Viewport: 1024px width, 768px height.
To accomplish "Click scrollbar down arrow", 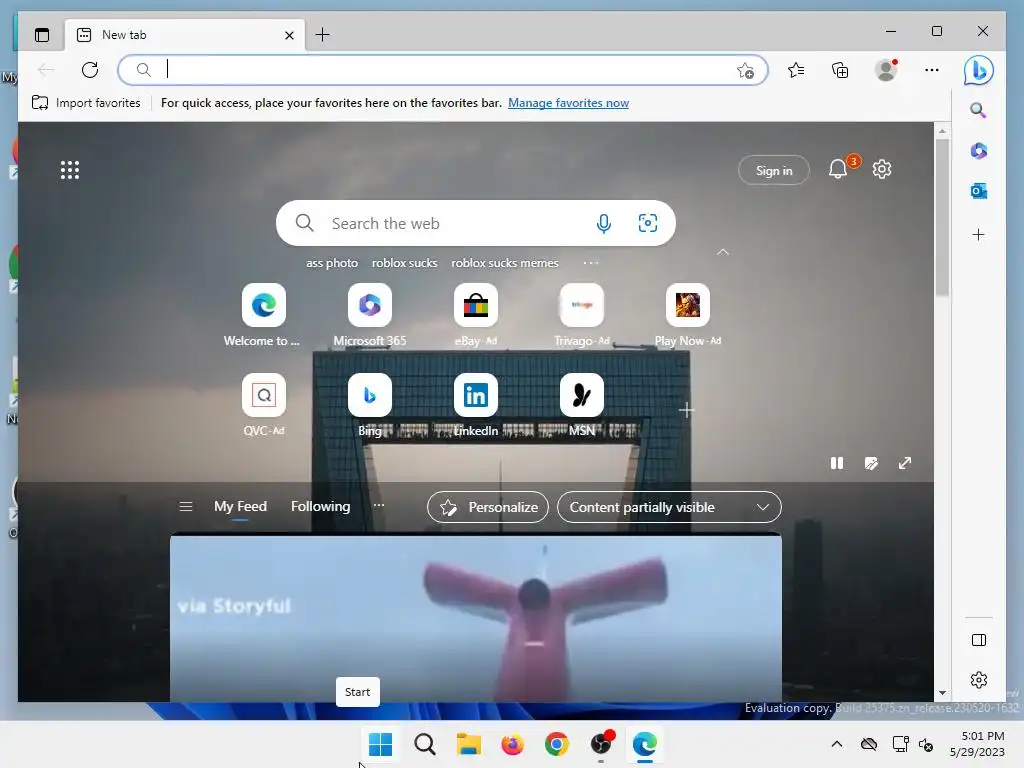I will 942,693.
